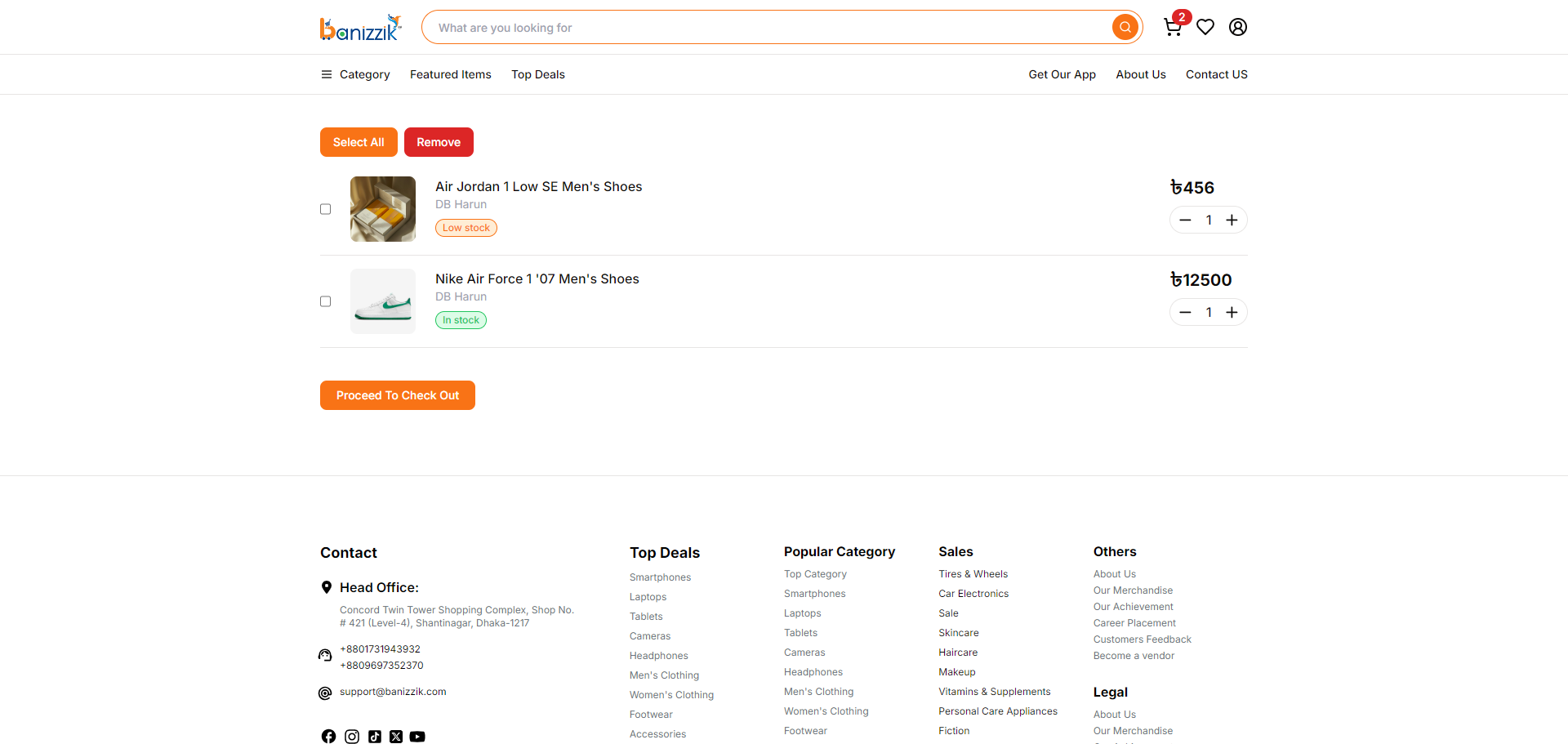Click the phone support headset icon
The width and height of the screenshot is (1568, 744).
click(x=325, y=655)
